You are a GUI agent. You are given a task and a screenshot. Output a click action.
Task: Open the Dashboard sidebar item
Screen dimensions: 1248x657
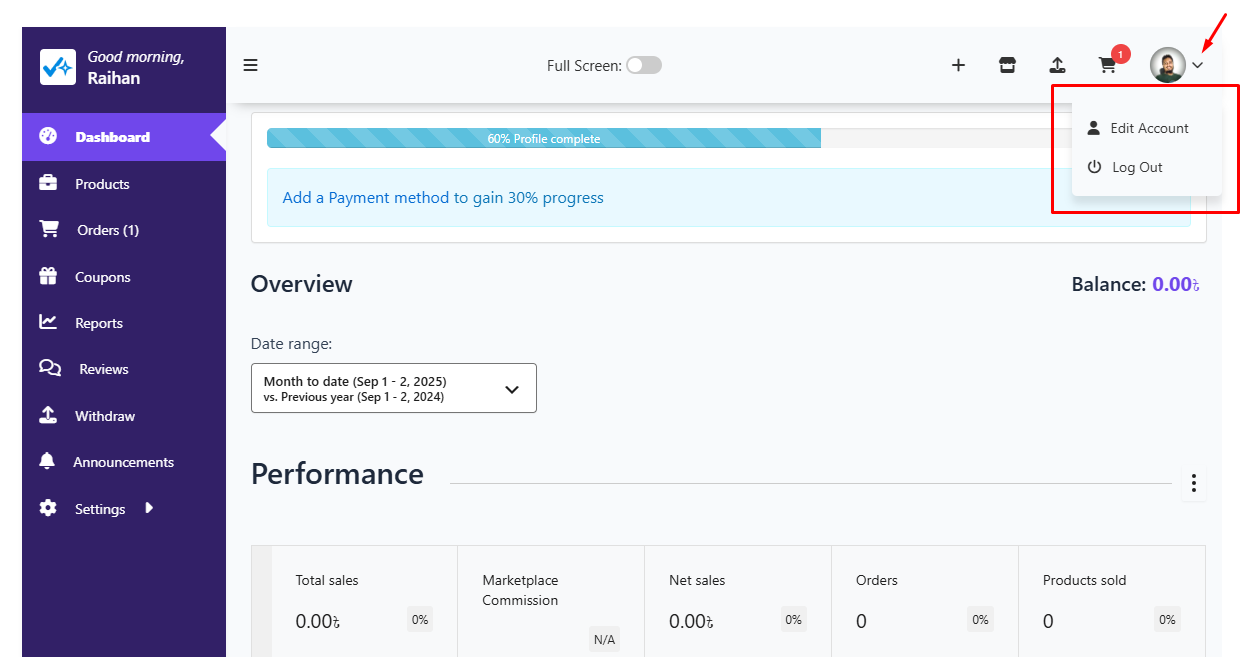124,137
